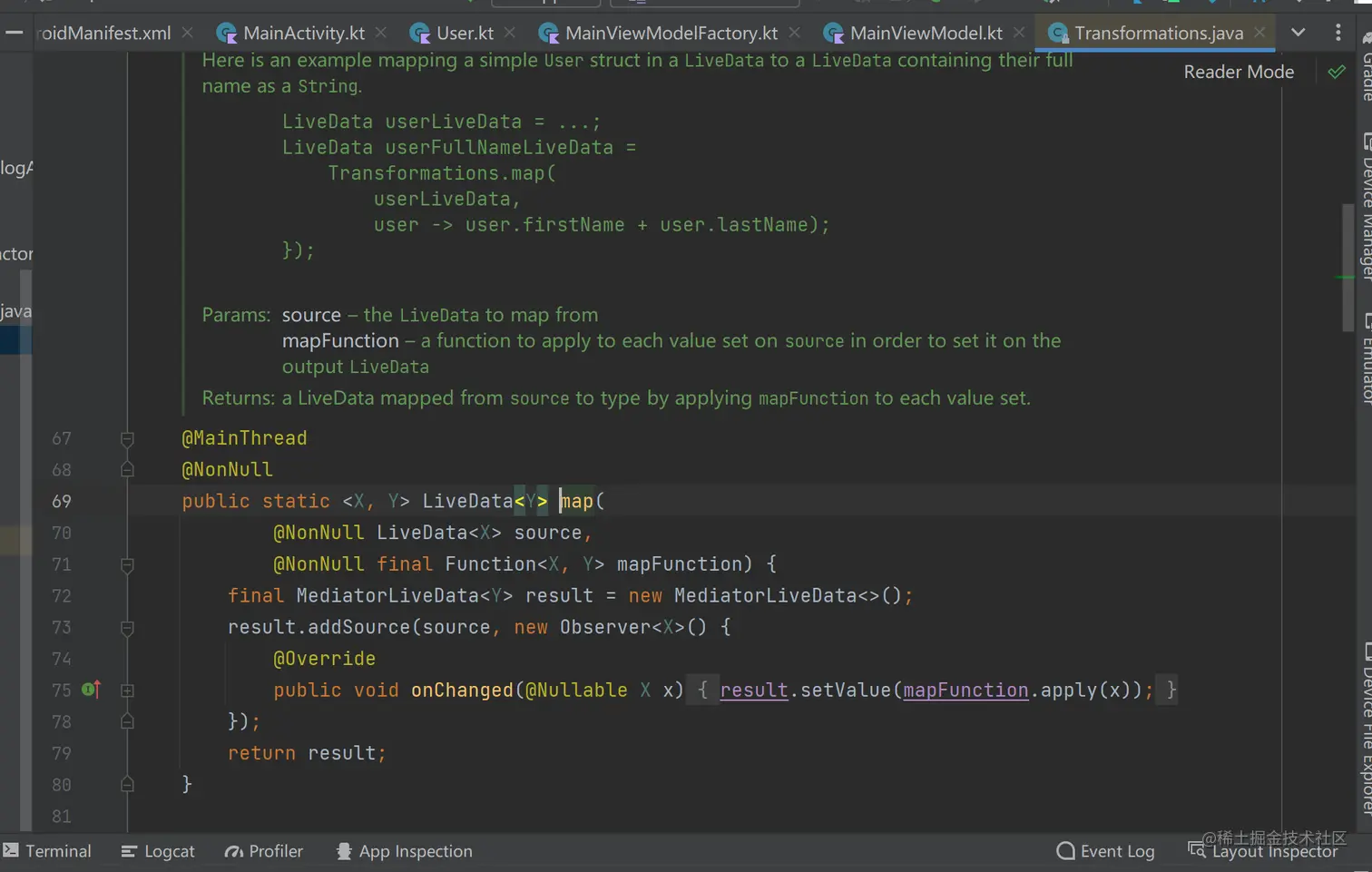
Task: Click the @MainThread annotation
Action: (244, 438)
